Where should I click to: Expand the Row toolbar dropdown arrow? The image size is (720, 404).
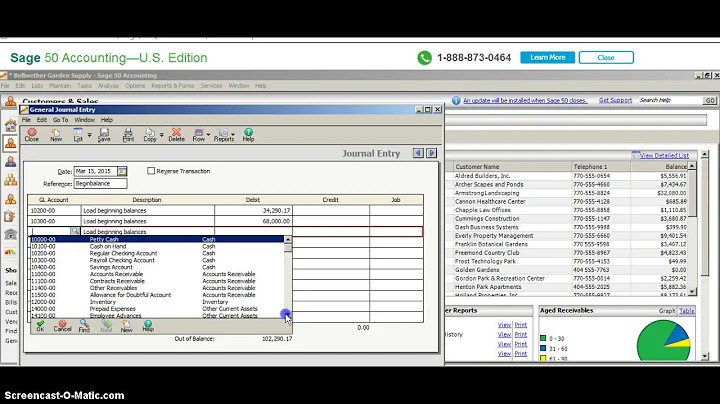[208, 135]
